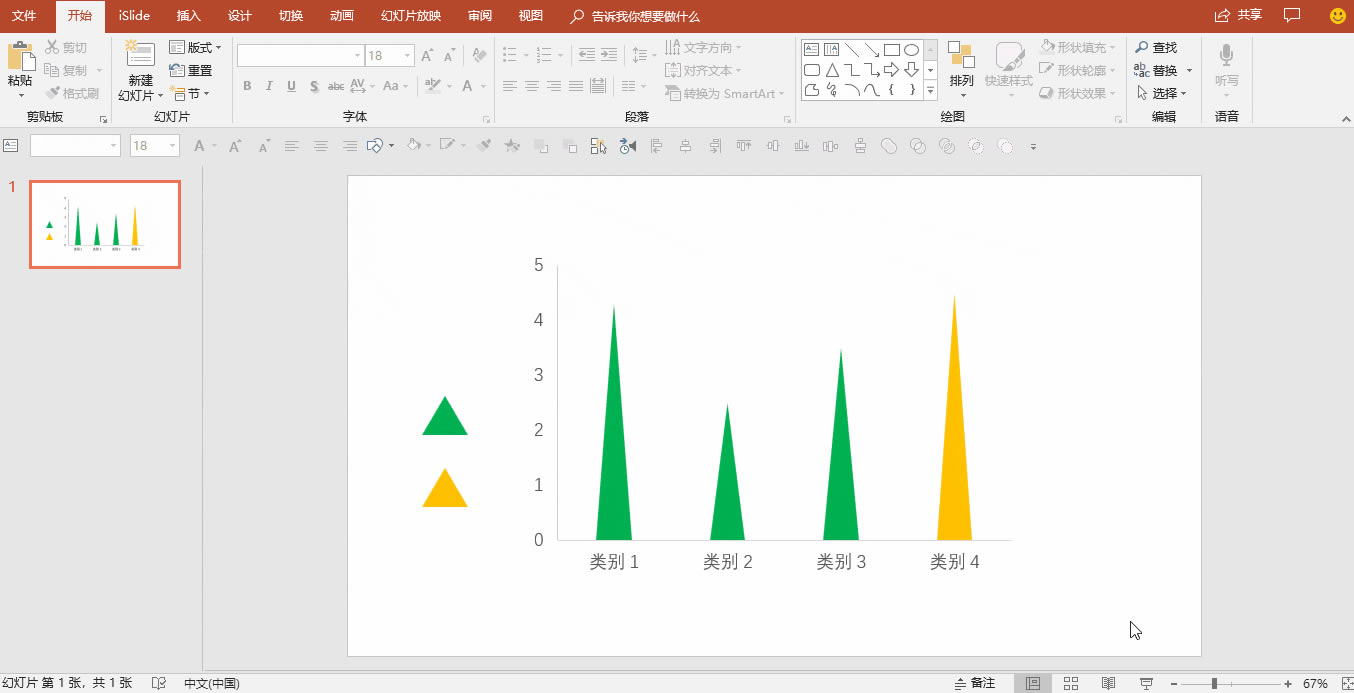Switch to the iSlide tab
The image size is (1354, 693).
pos(133,16)
